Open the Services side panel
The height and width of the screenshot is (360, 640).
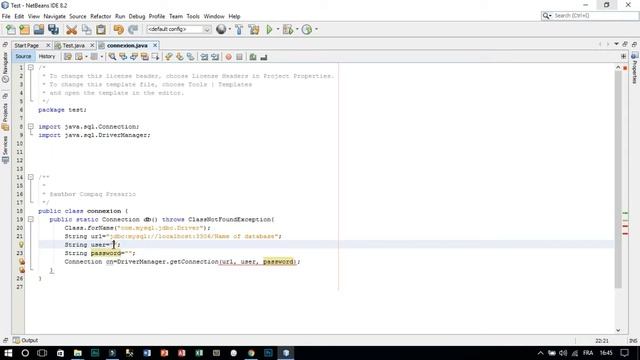5,149
